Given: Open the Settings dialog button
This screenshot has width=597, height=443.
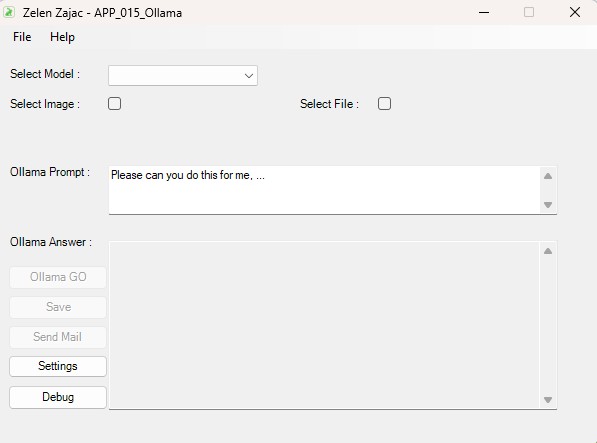Looking at the screenshot, I should pyautogui.click(x=58, y=366).
